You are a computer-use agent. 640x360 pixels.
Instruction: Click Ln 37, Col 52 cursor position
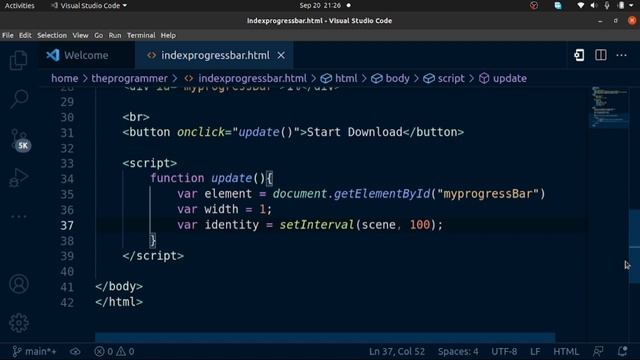coord(397,351)
